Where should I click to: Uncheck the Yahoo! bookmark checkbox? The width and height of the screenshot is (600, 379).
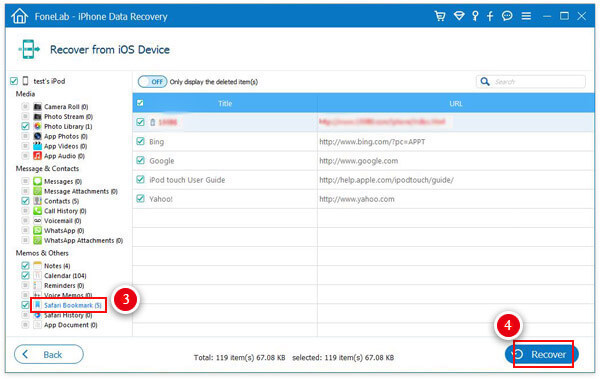click(x=140, y=198)
